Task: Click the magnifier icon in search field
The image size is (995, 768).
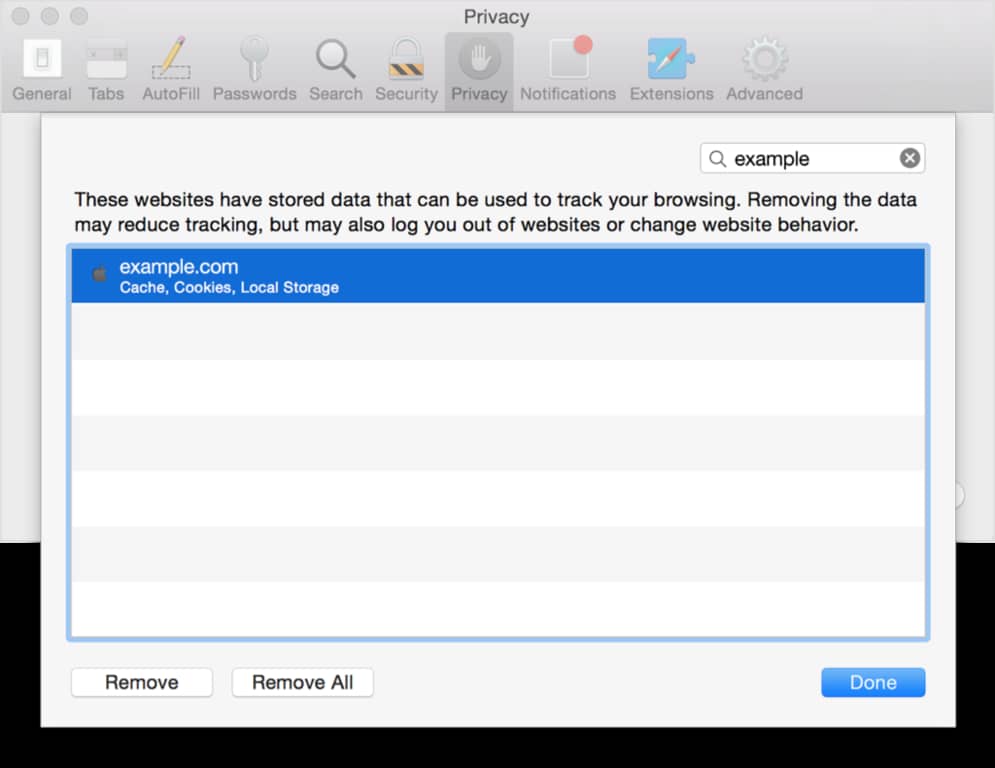Action: (717, 158)
